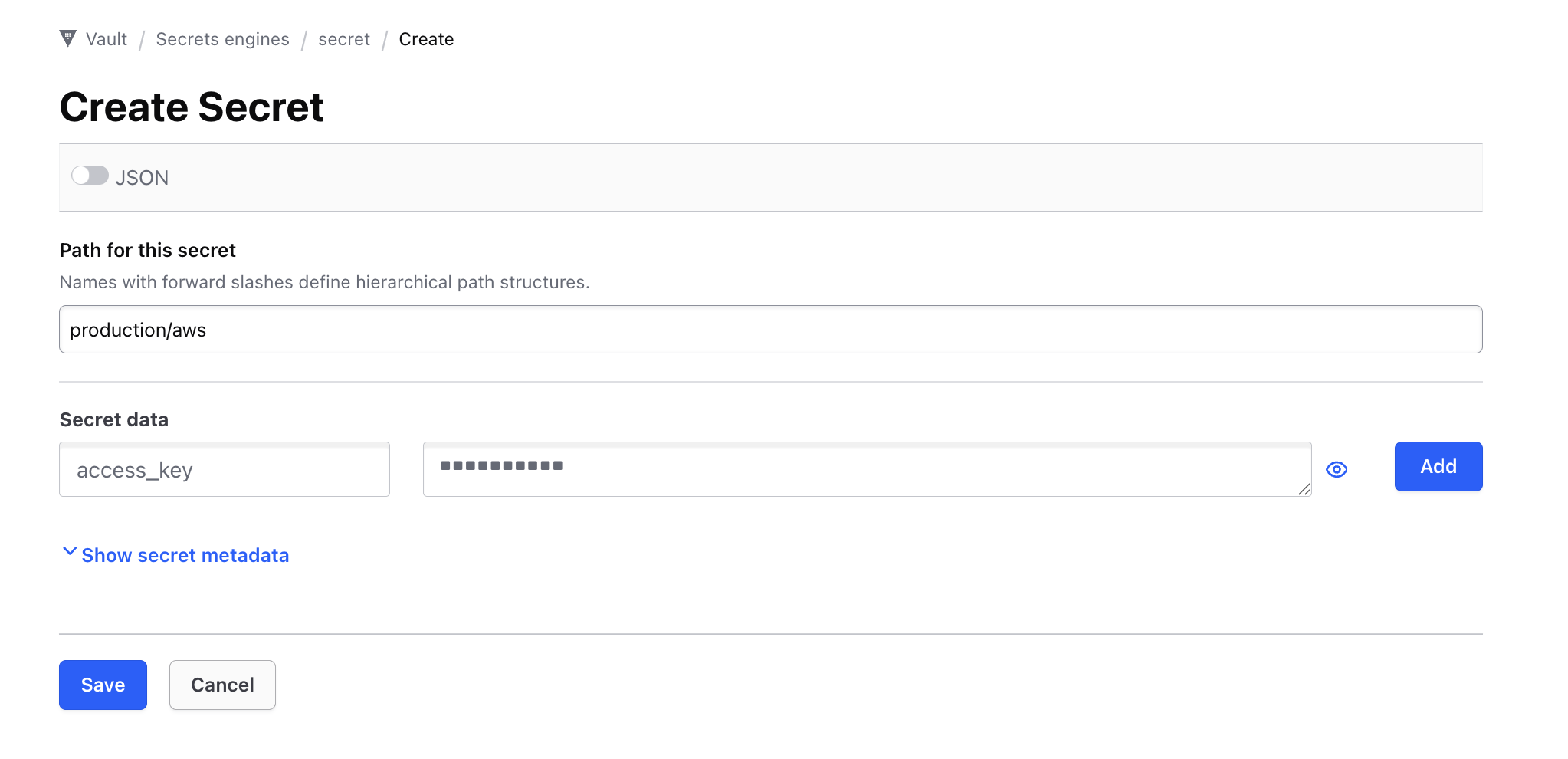The image size is (1568, 759).
Task: Reveal the masked secret value with eye icon
Action: coord(1337,469)
